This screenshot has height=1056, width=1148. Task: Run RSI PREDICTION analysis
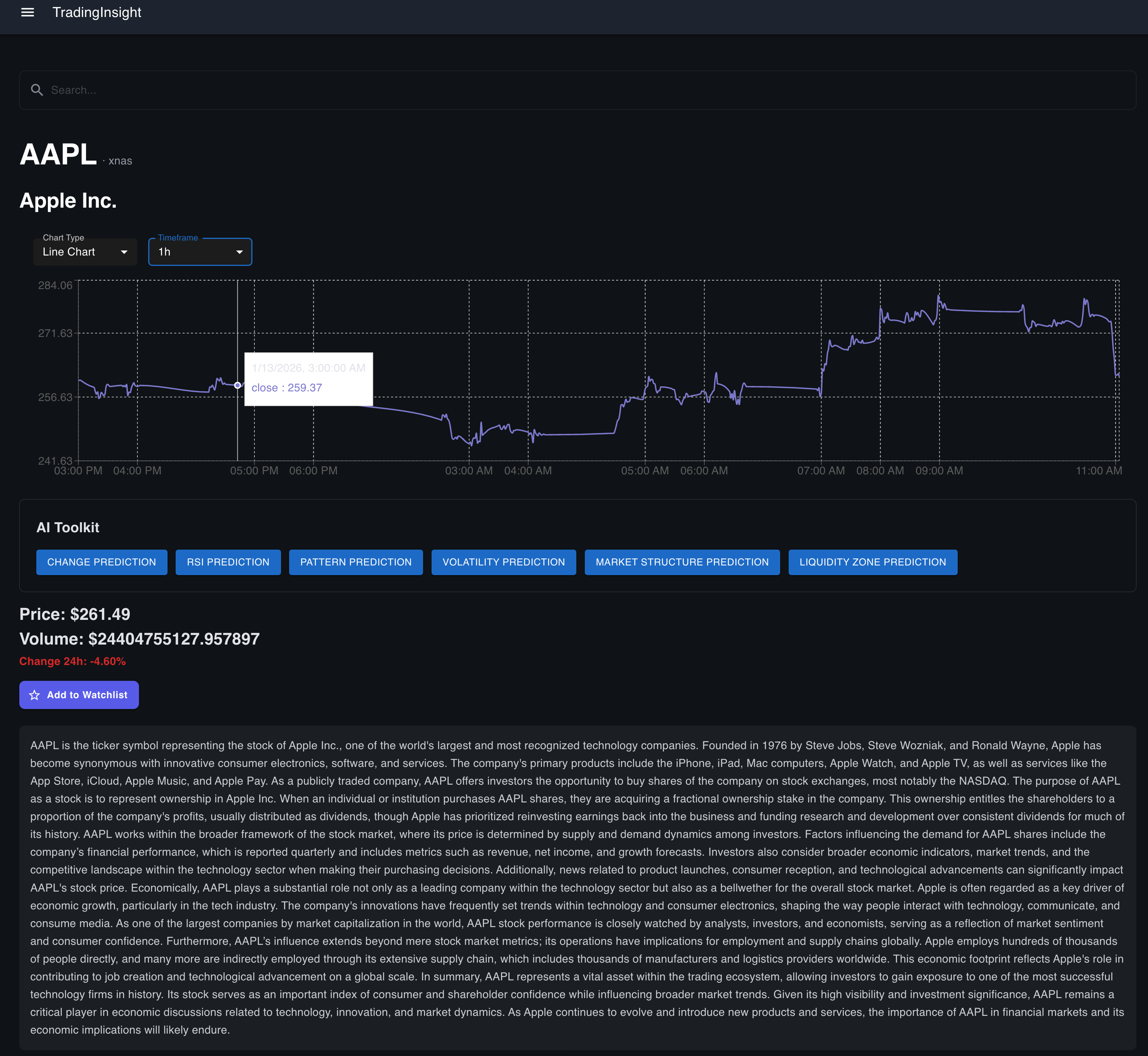(x=228, y=562)
